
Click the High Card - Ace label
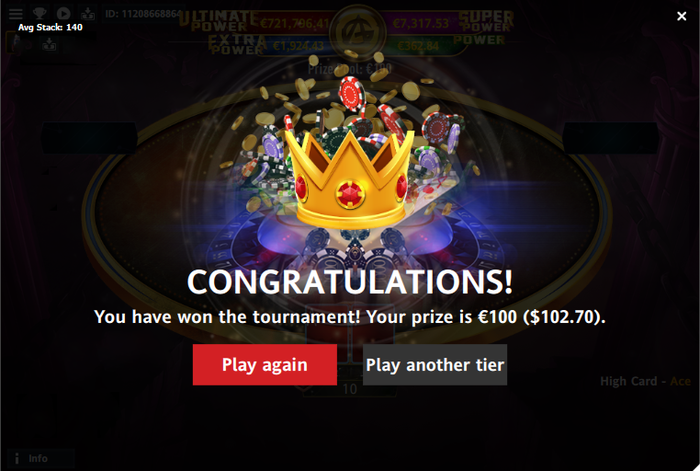coord(645,381)
